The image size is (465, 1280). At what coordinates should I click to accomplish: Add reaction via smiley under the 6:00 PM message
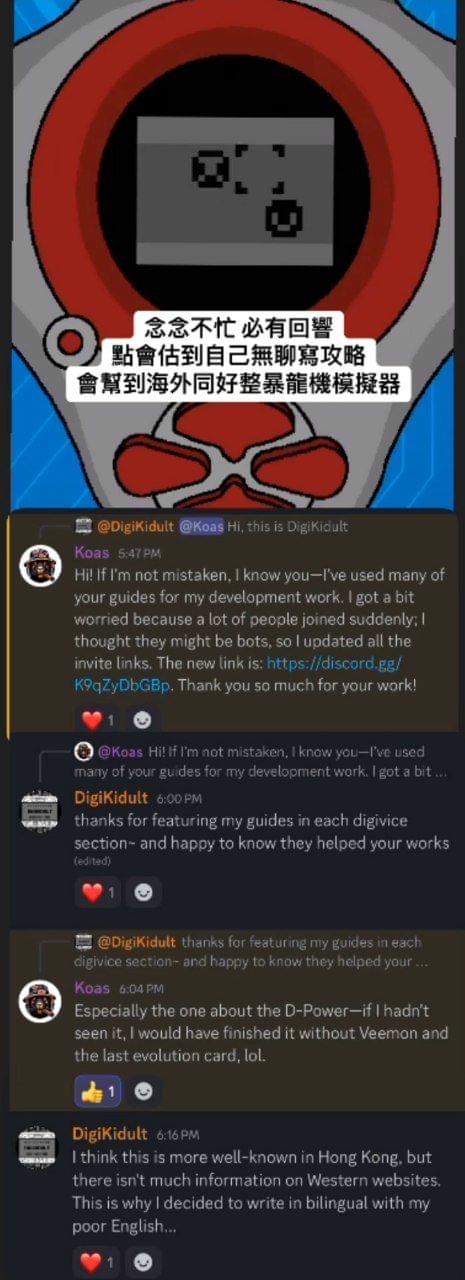pyautogui.click(x=143, y=892)
